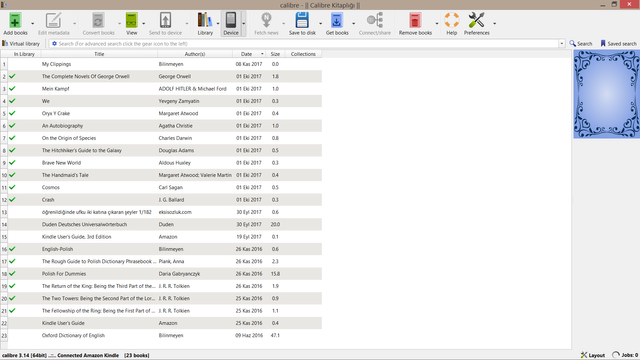Open the Help lifebuoy icon
This screenshot has width=640, height=360.
click(451, 20)
